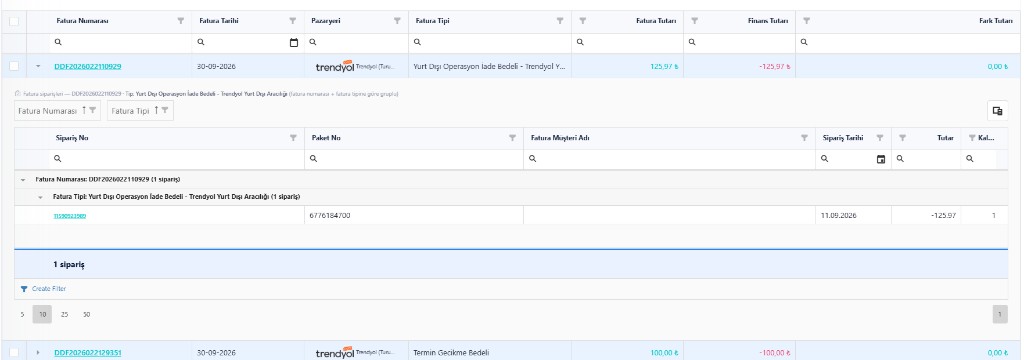Open filter icon on Fatura Tipi column header

click(560, 21)
